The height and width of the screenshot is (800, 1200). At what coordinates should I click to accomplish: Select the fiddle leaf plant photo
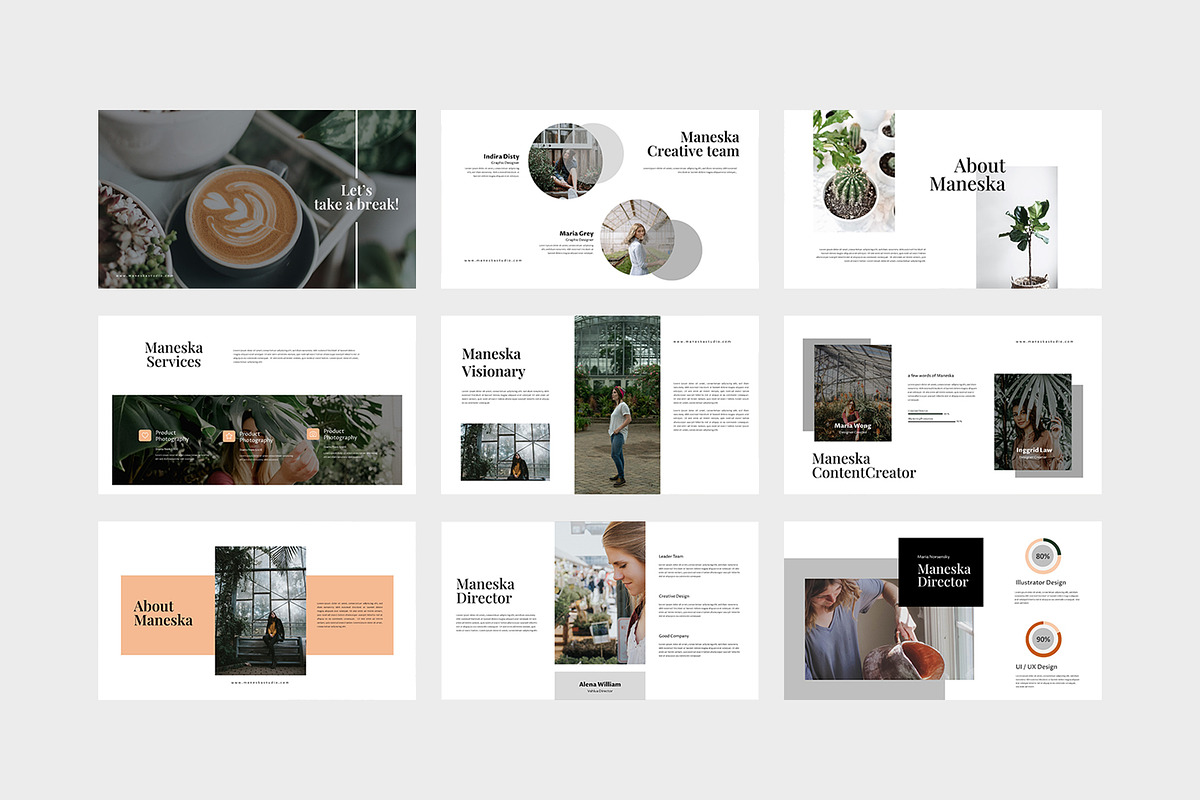click(1016, 228)
